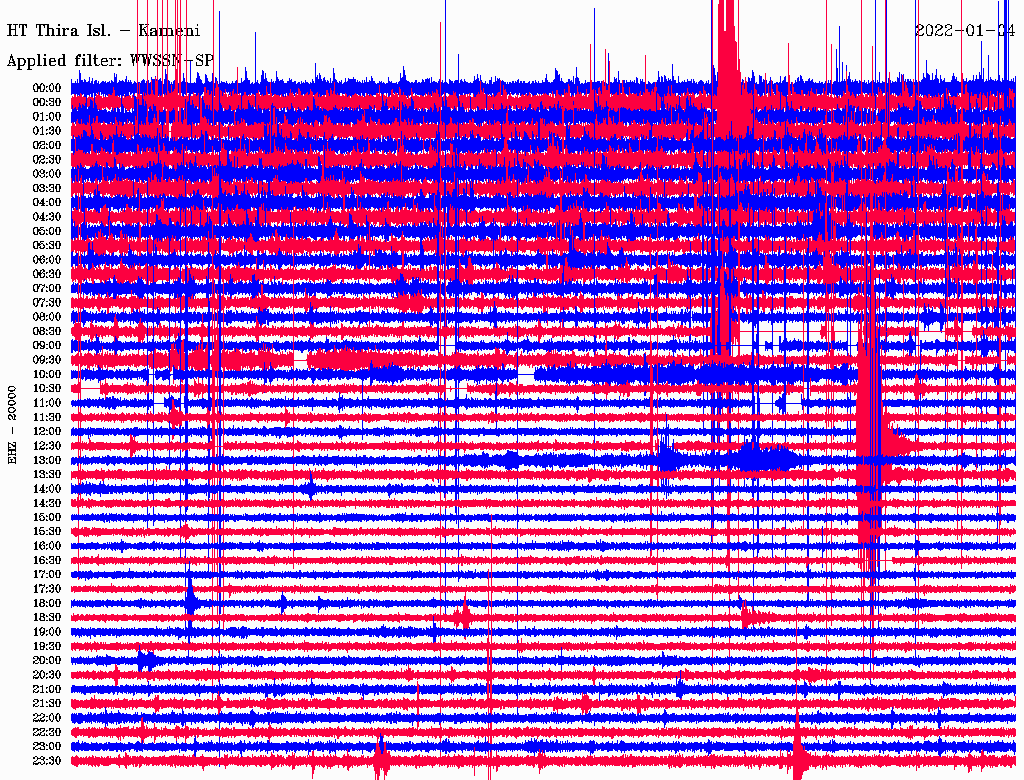1024x780 pixels.
Task: Click the 07:00 time label
Action: tap(47, 288)
